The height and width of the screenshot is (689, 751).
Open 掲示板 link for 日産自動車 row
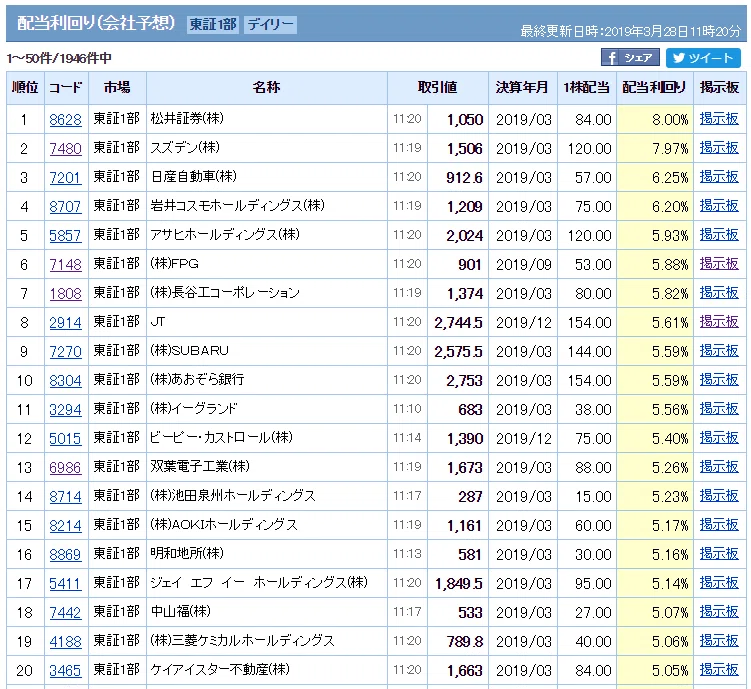[x=719, y=177]
